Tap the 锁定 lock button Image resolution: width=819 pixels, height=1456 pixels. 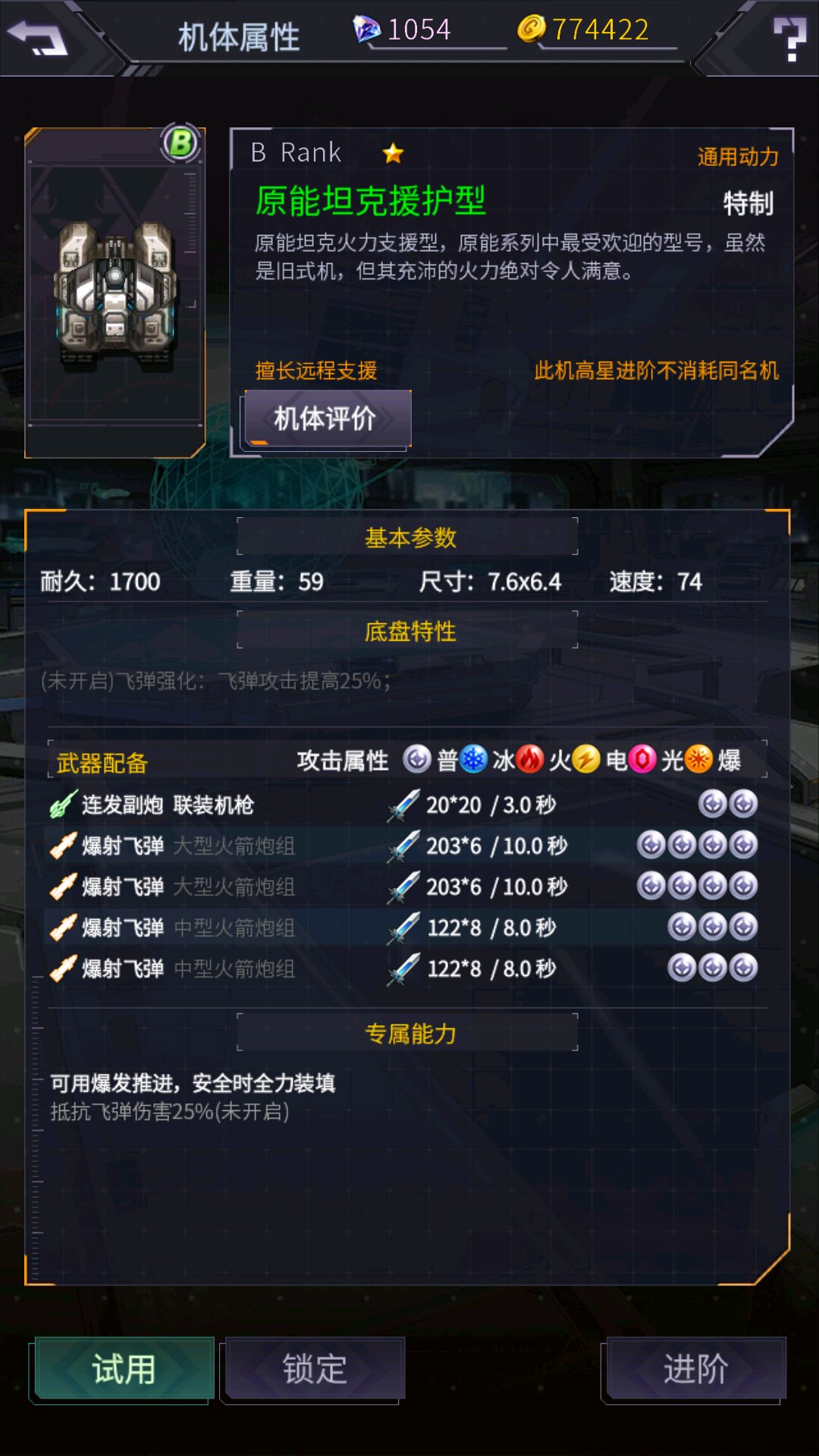315,1369
